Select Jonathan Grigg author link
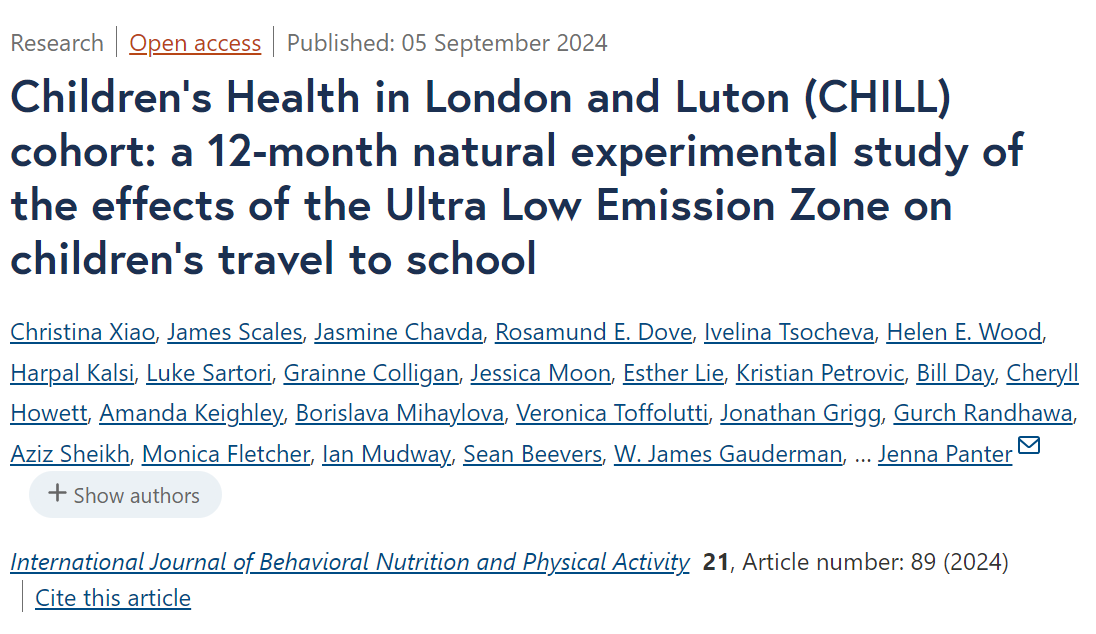 click(x=801, y=414)
